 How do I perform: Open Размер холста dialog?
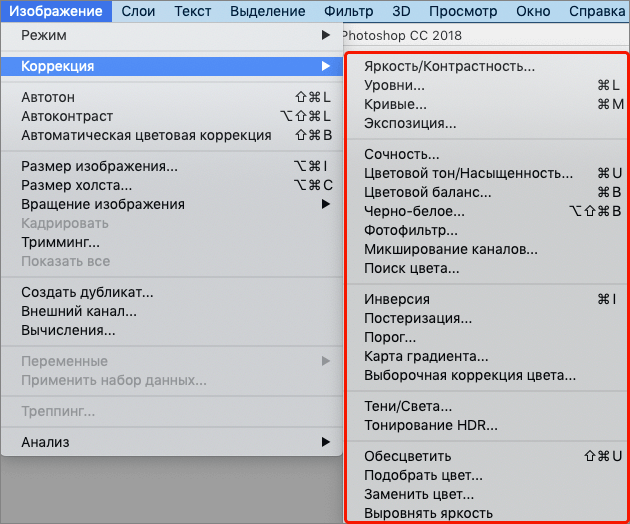172,185
